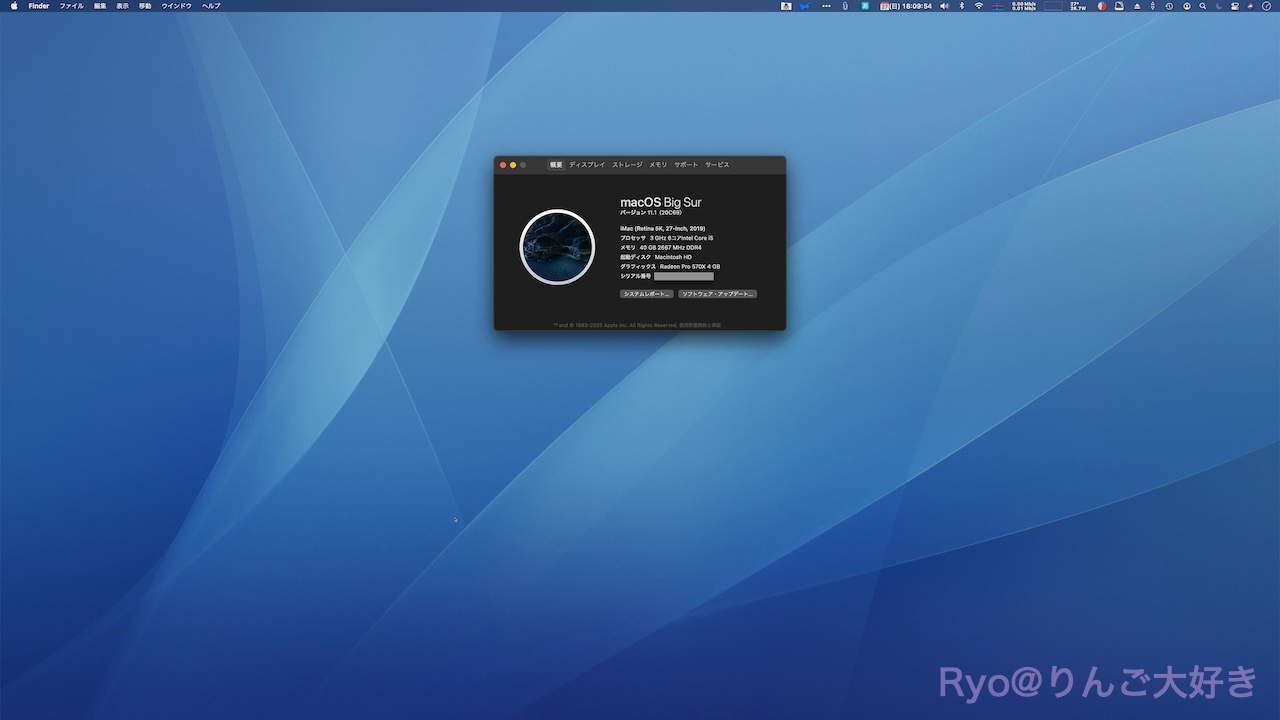Open the Apple menu

tap(14, 6)
